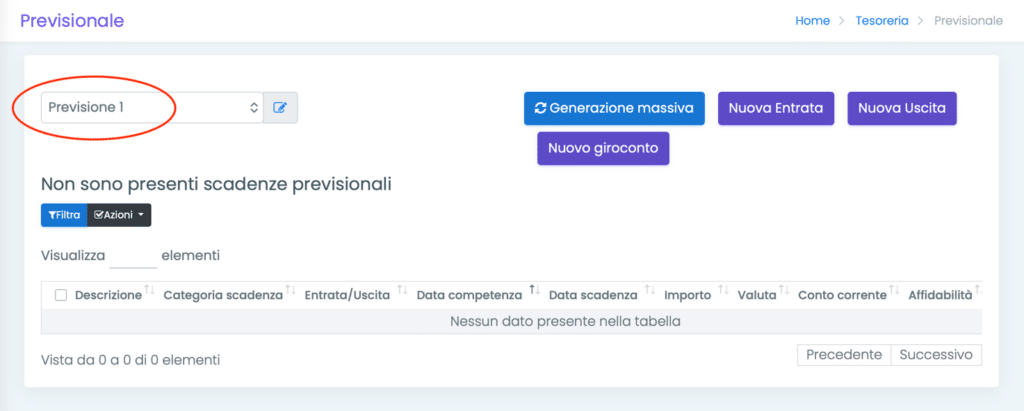Expand the Azioni dropdown menu
Image resolution: width=1024 pixels, height=411 pixels.
tap(119, 215)
